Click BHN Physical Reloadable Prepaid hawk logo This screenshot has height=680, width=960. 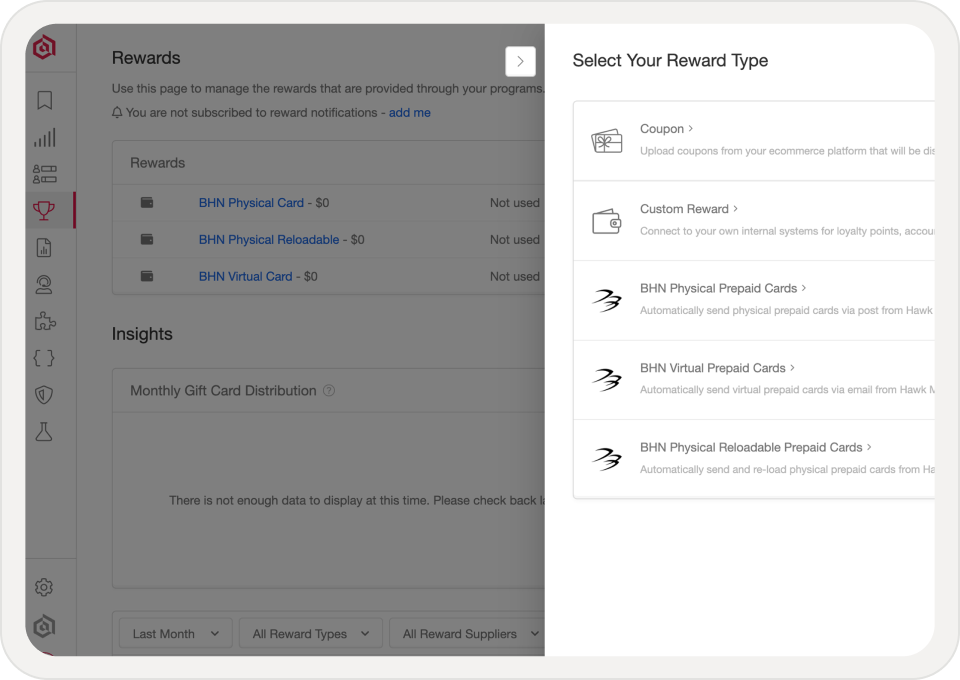click(x=607, y=459)
